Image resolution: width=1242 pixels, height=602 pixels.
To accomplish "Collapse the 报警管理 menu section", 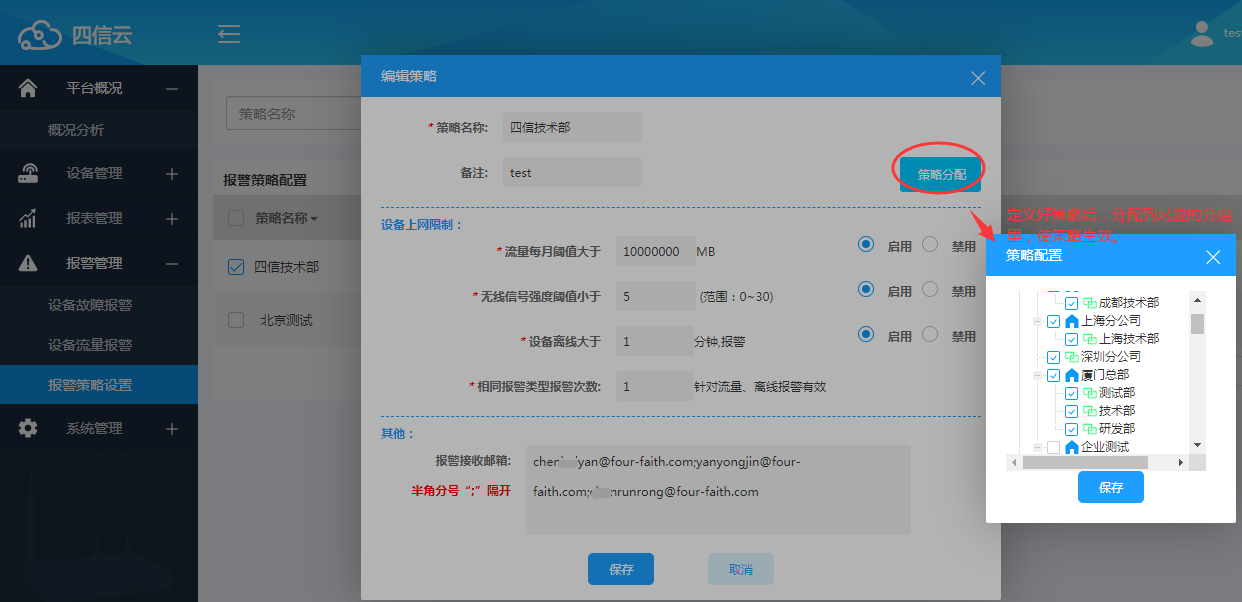I will pos(172,263).
